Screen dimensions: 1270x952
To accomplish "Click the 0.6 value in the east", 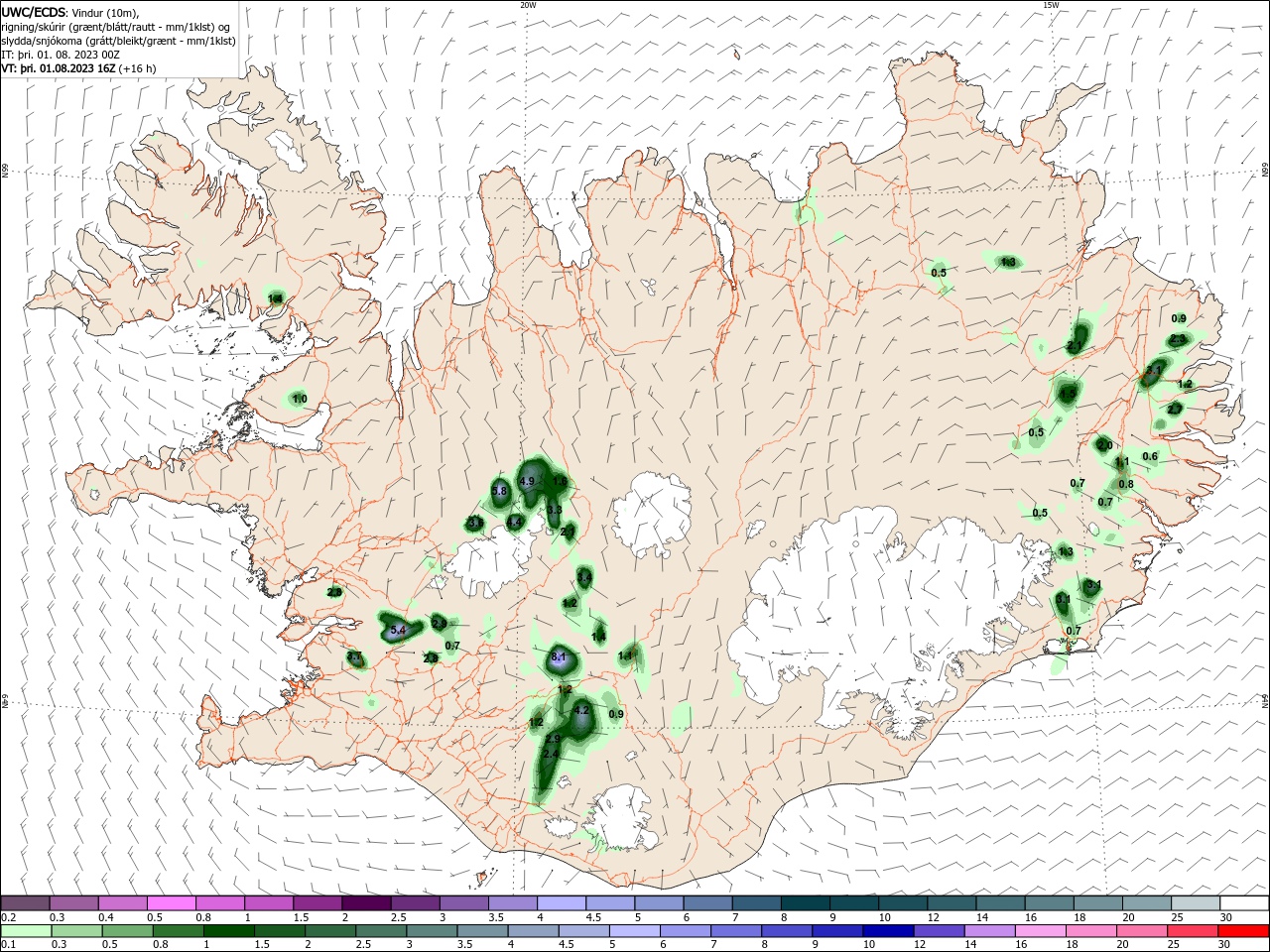I will (x=1150, y=456).
